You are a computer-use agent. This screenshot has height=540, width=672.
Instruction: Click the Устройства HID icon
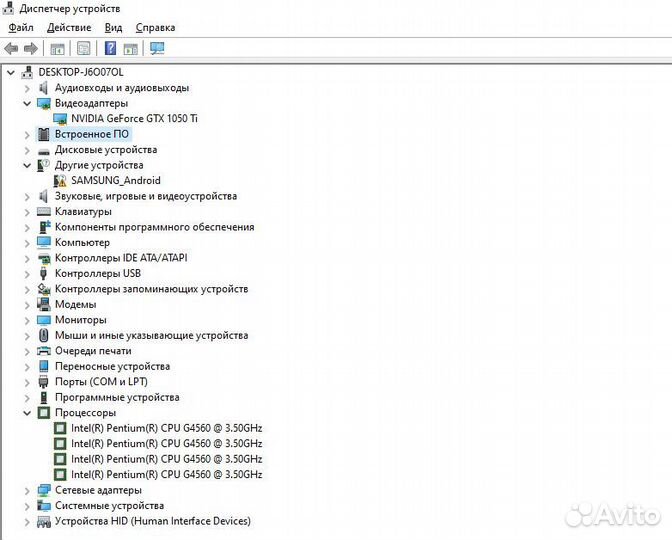(44, 522)
